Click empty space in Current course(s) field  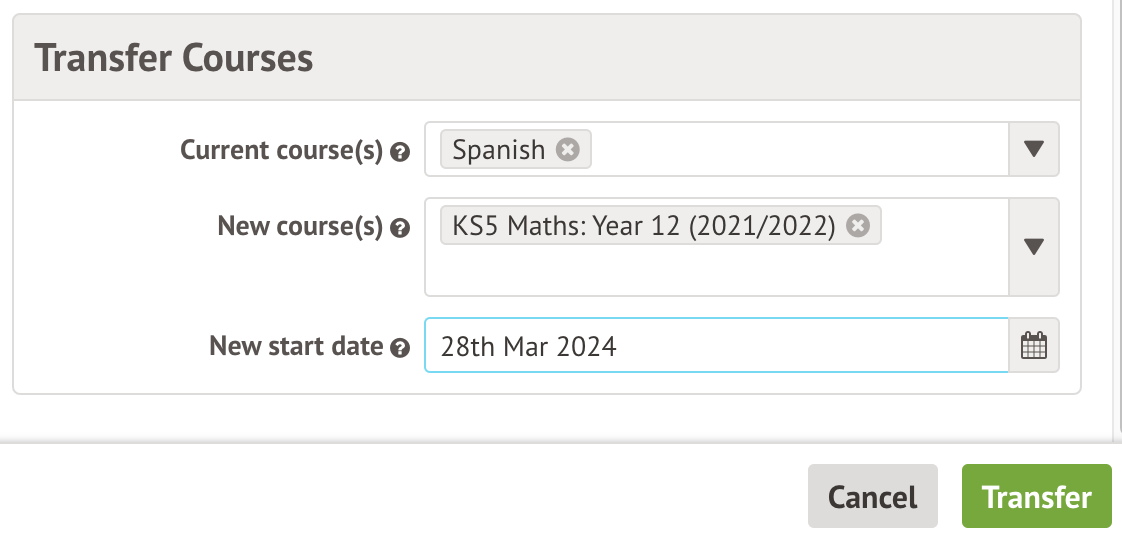pyautogui.click(x=800, y=150)
